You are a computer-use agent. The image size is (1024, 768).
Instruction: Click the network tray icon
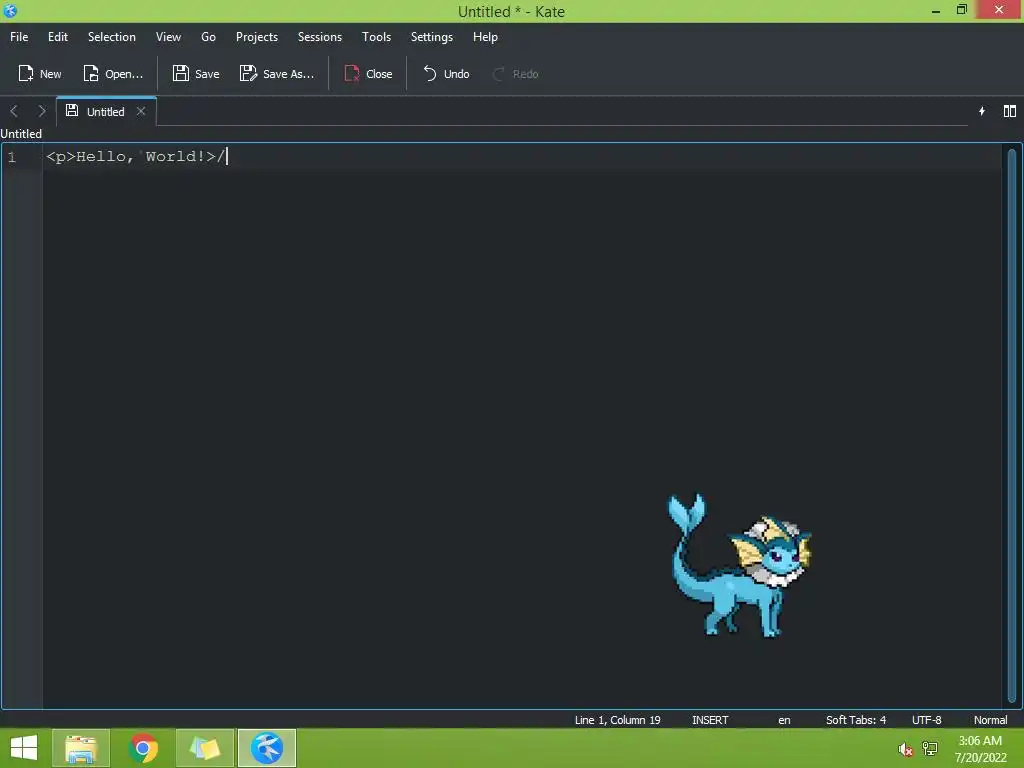[x=930, y=748]
